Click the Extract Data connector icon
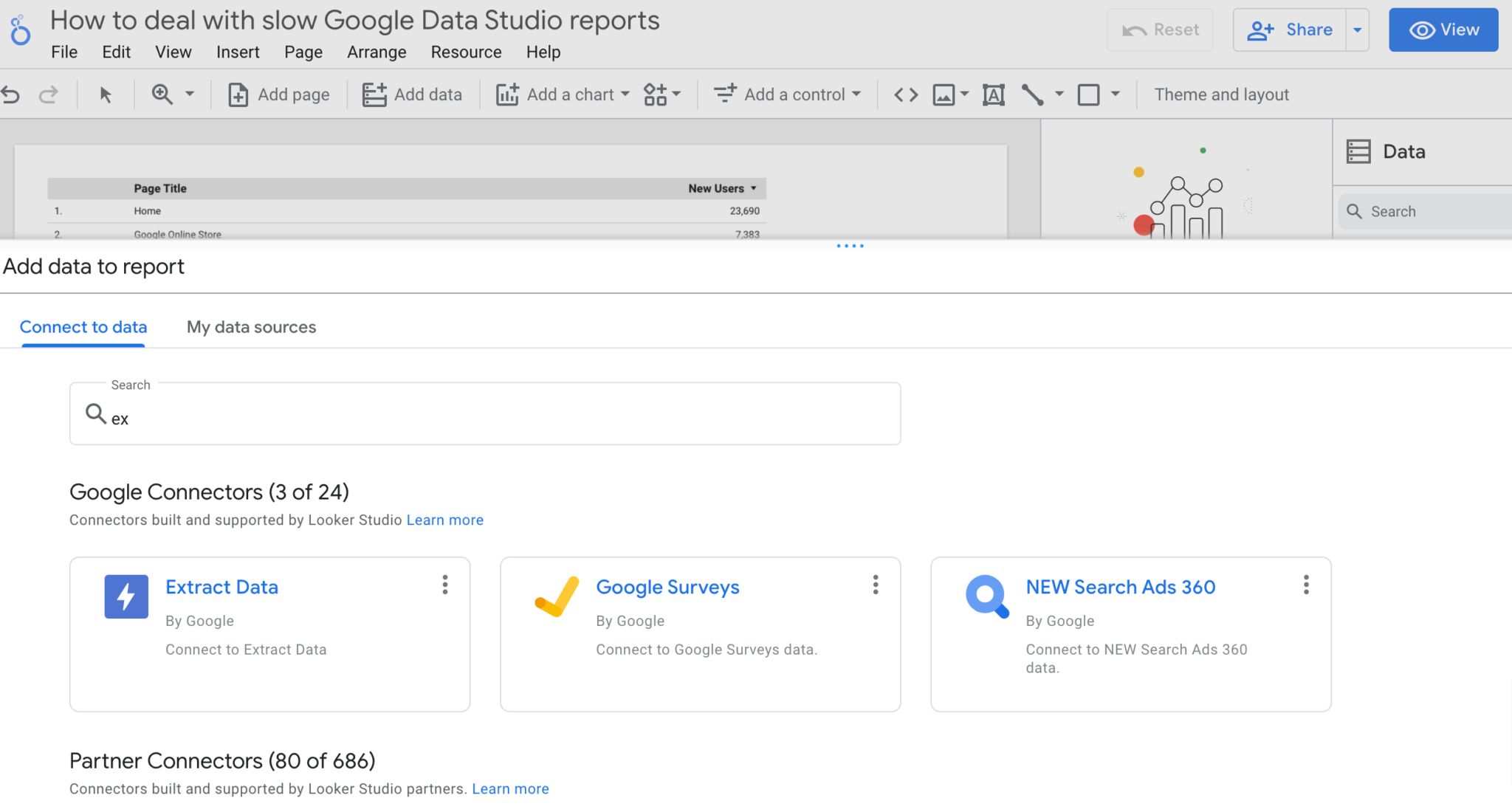The width and height of the screenshot is (1512, 809). click(126, 596)
